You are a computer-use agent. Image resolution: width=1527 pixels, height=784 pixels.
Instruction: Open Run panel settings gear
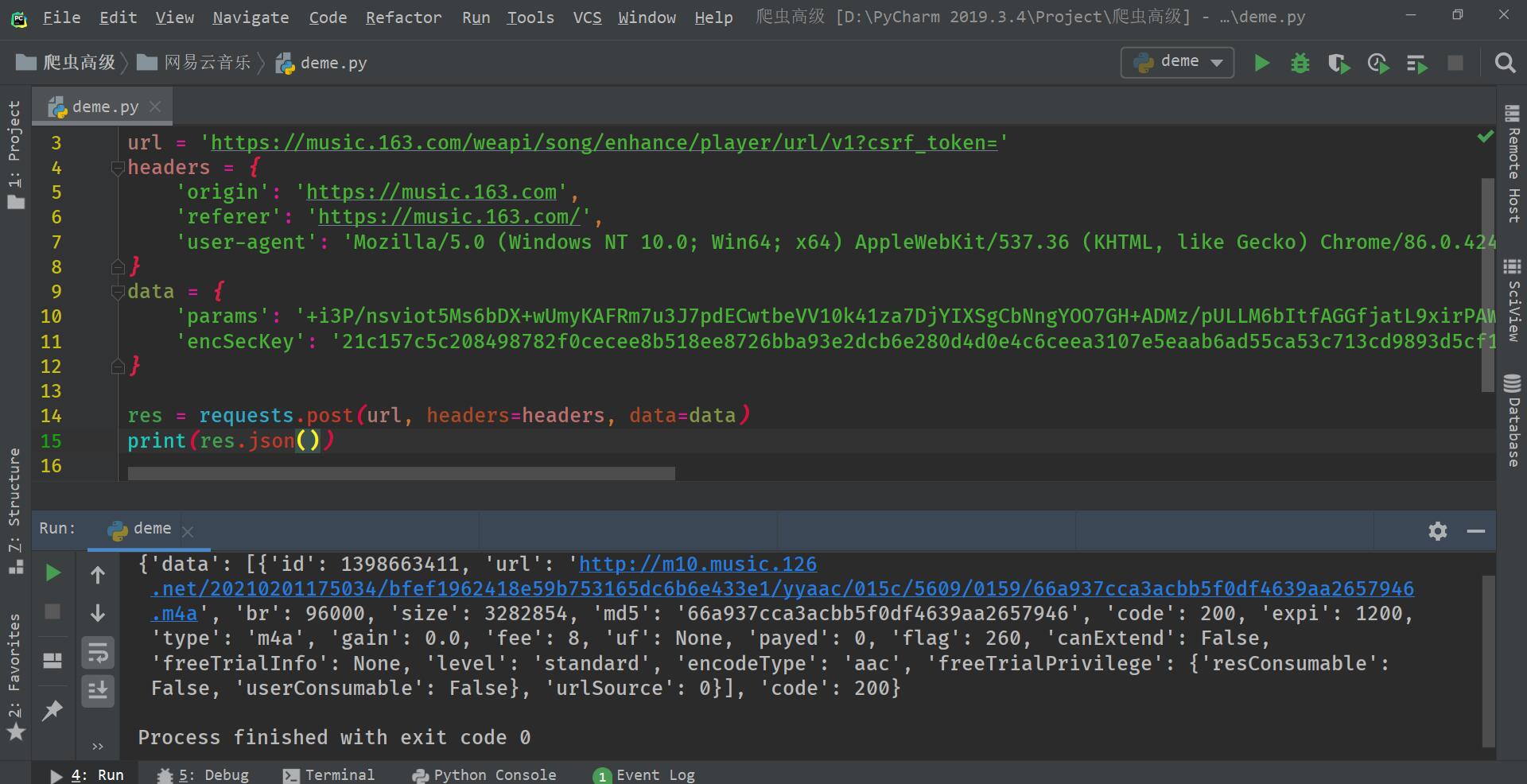click(x=1437, y=531)
